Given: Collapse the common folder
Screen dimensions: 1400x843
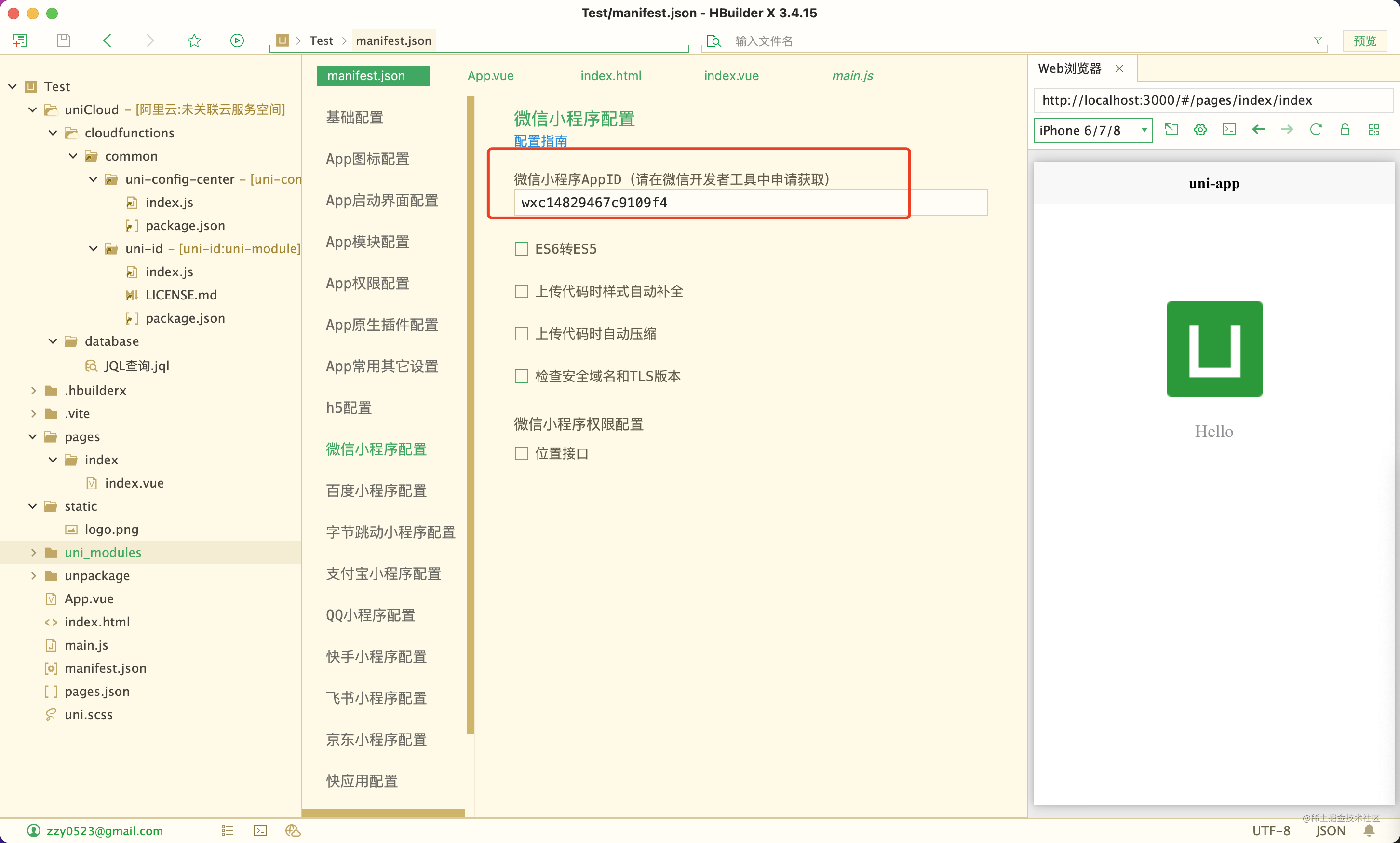Looking at the screenshot, I should tap(73, 156).
